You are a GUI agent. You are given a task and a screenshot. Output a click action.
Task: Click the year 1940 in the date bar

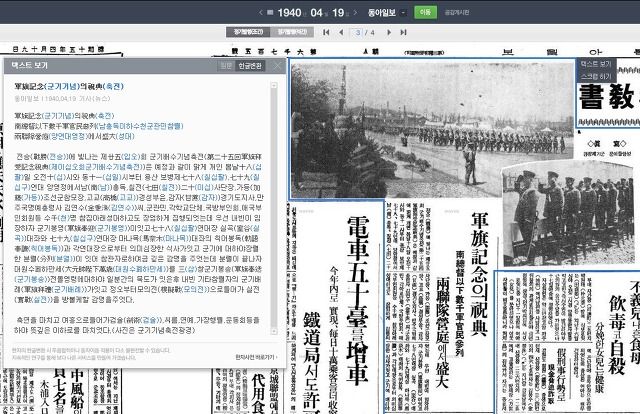pos(289,13)
